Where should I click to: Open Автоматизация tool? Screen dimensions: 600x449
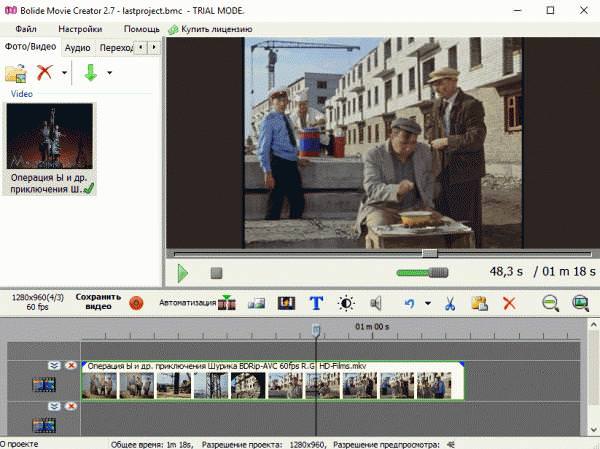tap(188, 302)
